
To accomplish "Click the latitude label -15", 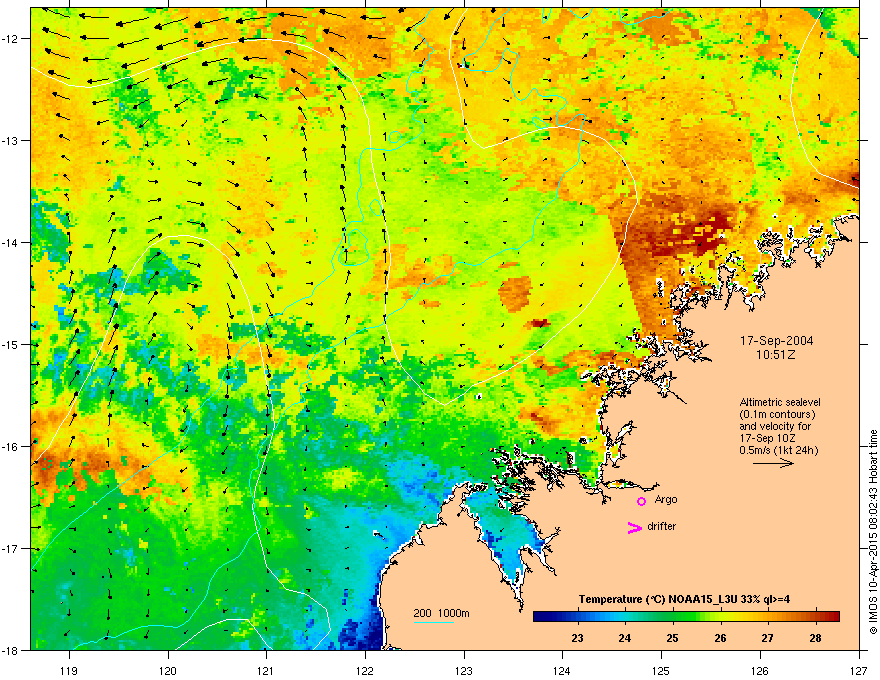I will pos(11,344).
